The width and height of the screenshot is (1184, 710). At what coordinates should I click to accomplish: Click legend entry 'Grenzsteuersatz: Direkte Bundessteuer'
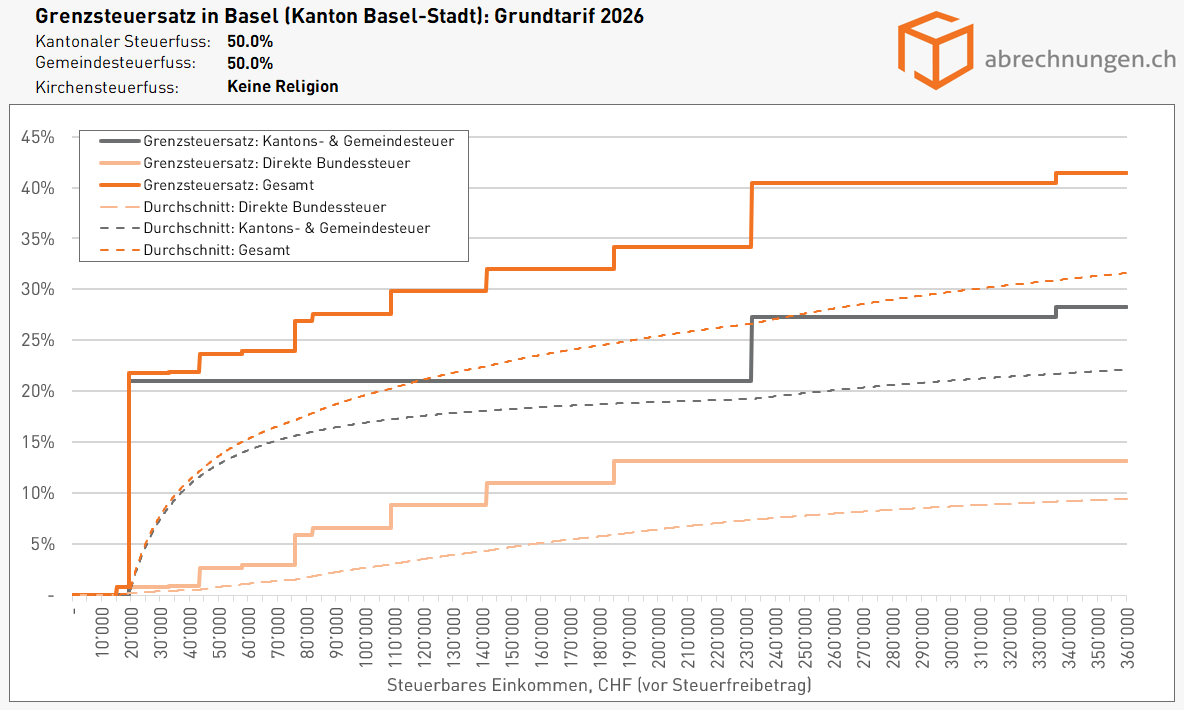[277, 163]
